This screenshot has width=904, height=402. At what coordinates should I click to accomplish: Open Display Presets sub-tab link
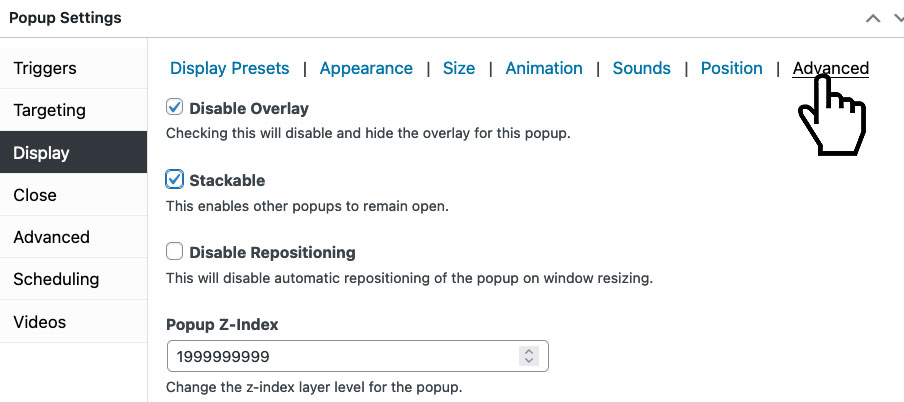tap(229, 68)
